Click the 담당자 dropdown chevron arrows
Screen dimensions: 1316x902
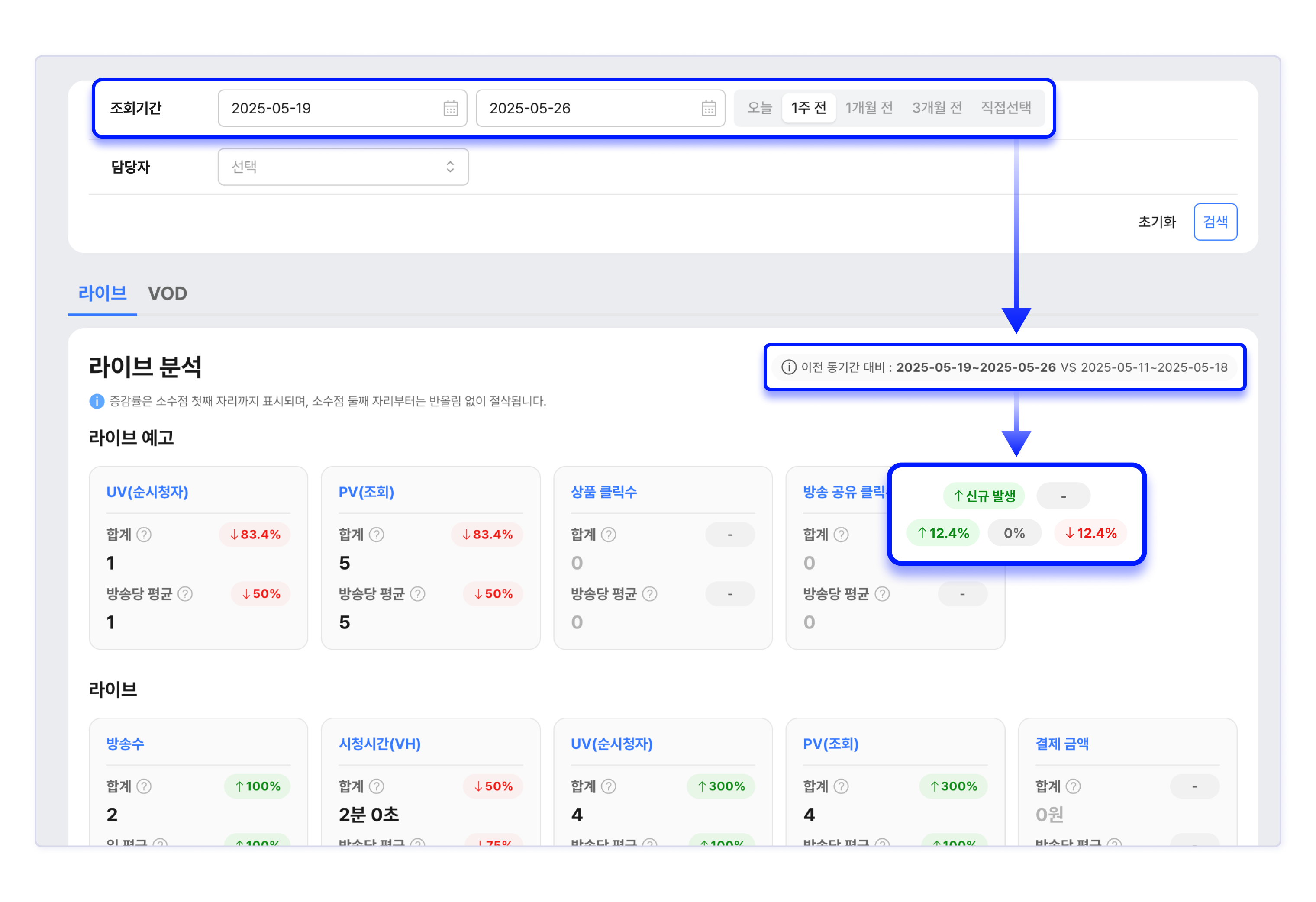pos(450,167)
